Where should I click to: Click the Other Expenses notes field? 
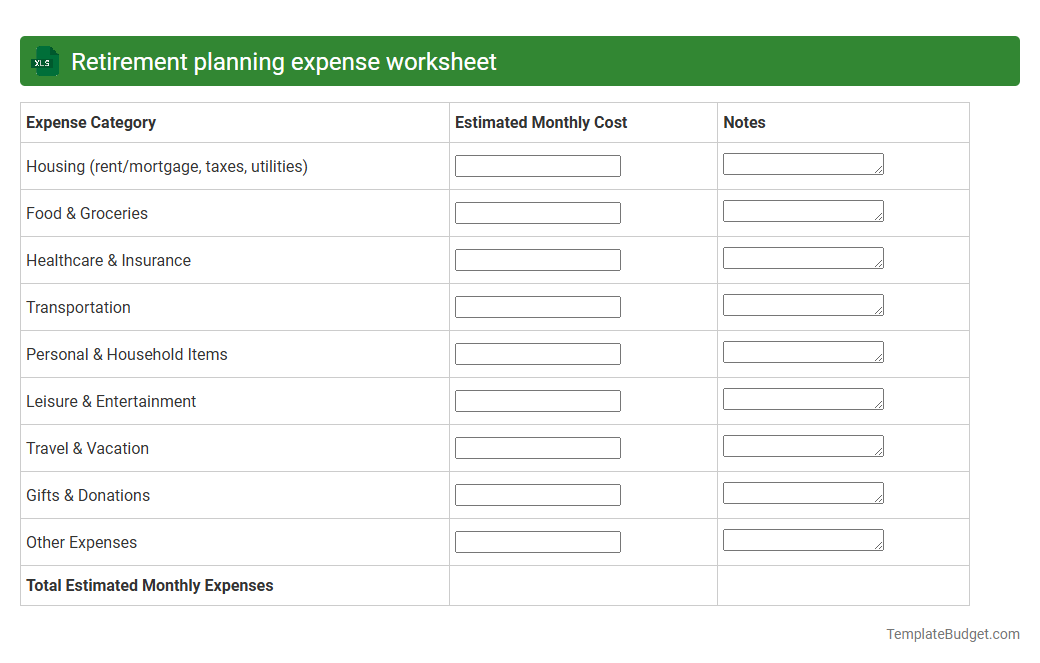tap(803, 539)
